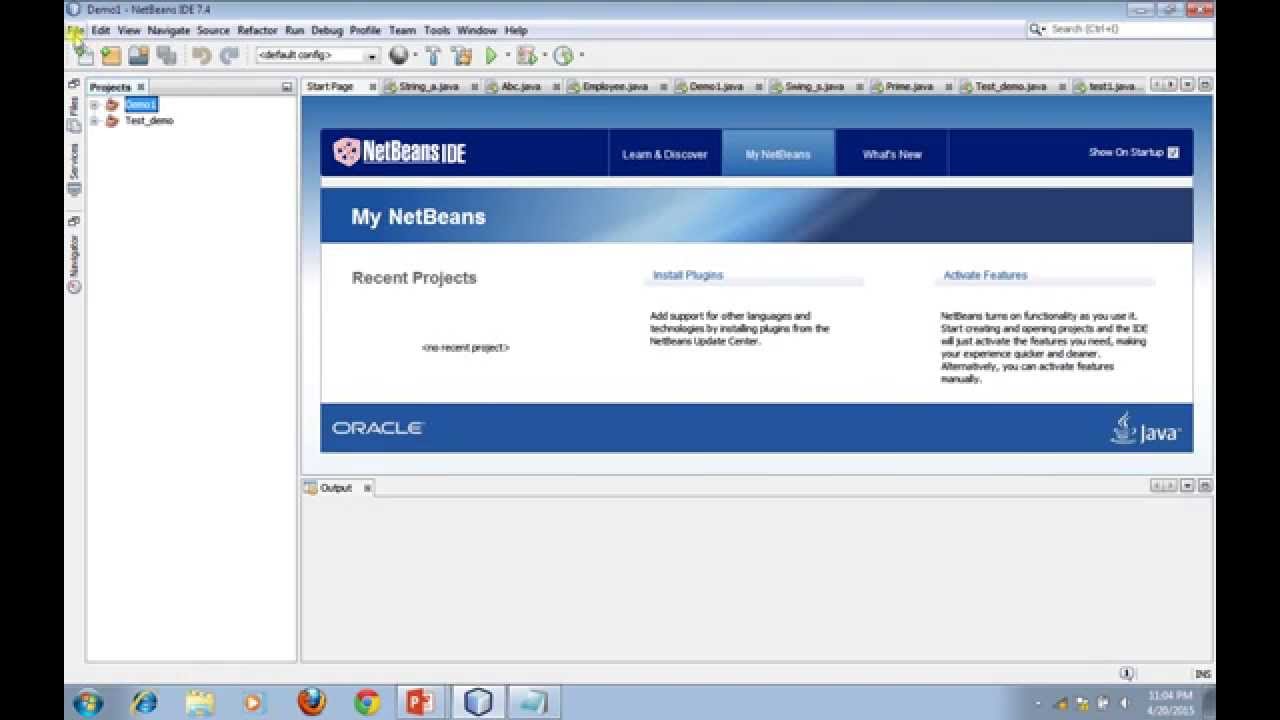1280x720 pixels.
Task: Run the project with green play icon
Action: pyautogui.click(x=491, y=56)
